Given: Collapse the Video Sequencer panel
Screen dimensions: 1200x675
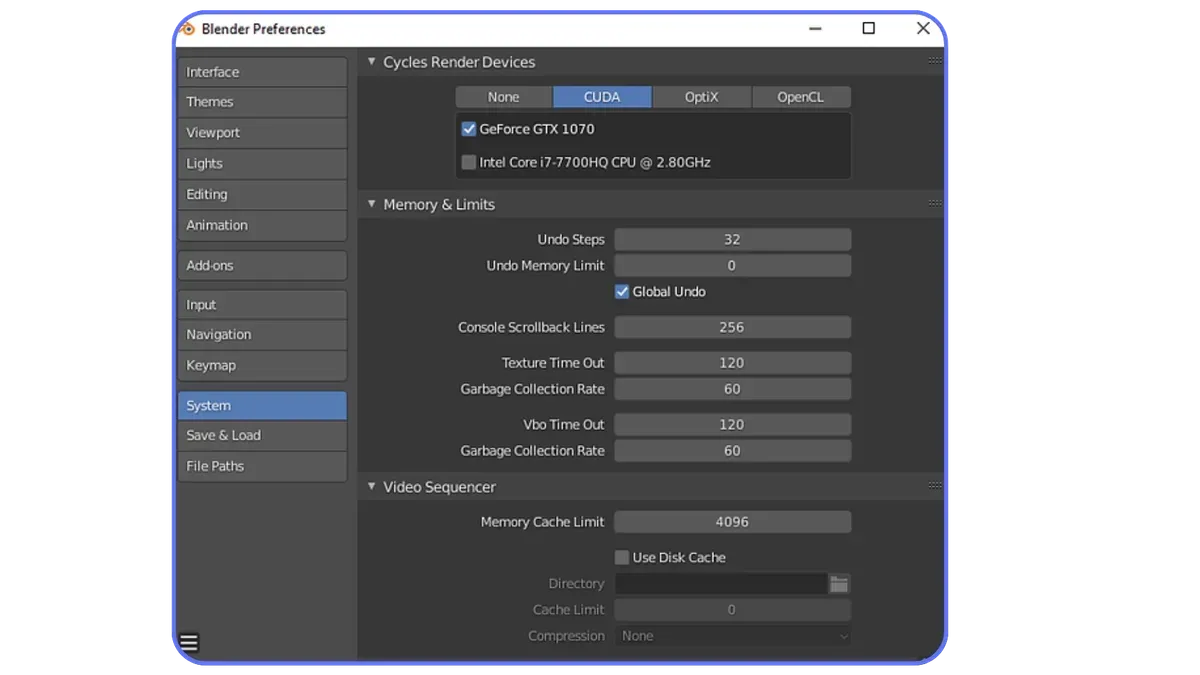Looking at the screenshot, I should click(372, 487).
